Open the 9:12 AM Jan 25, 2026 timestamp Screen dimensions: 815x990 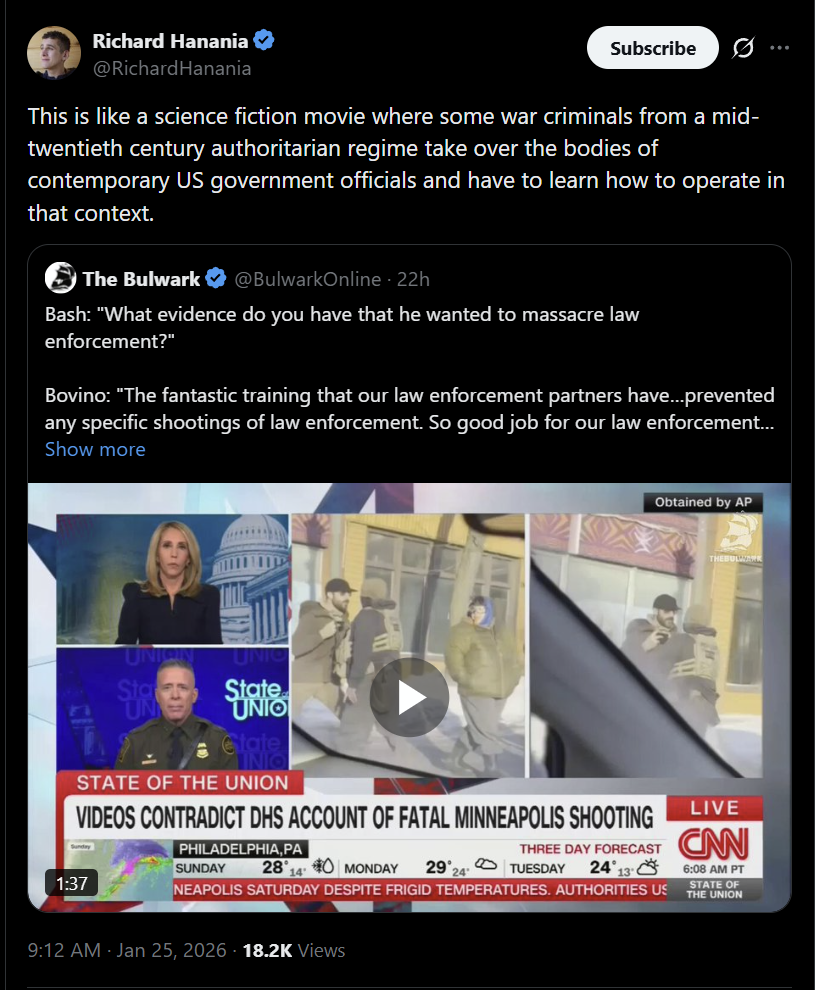pos(127,950)
